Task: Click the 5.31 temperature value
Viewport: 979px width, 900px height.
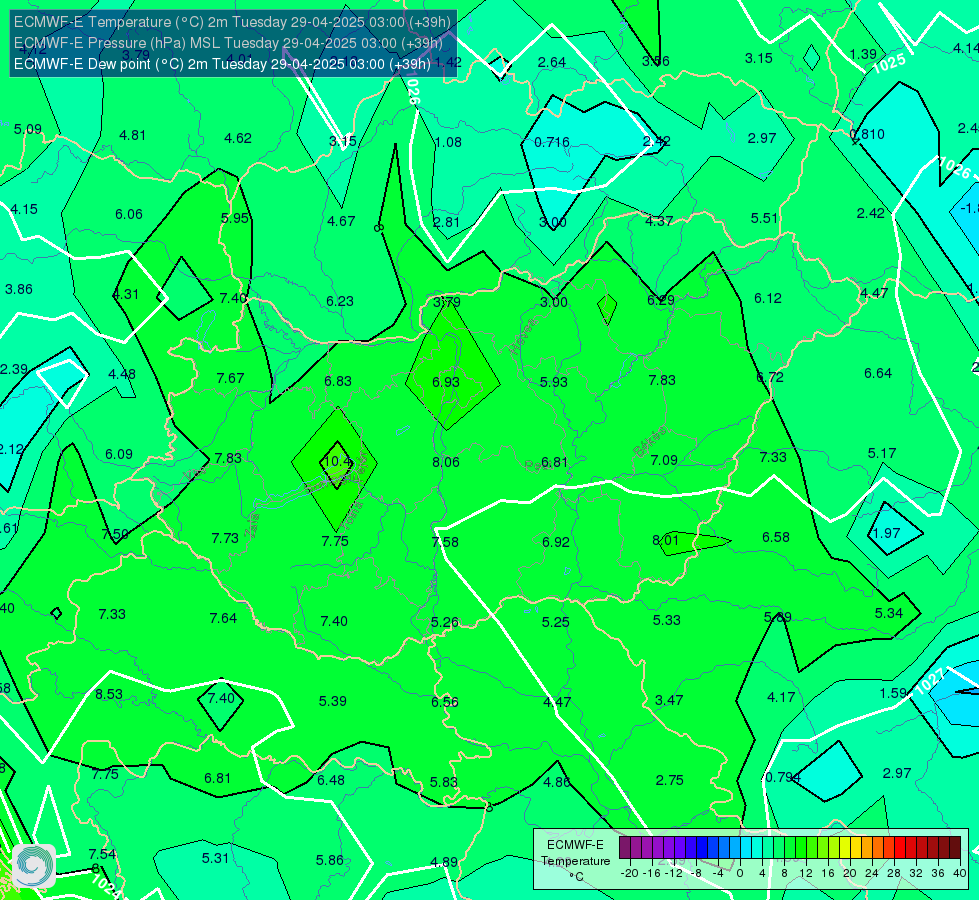Action: tap(215, 859)
